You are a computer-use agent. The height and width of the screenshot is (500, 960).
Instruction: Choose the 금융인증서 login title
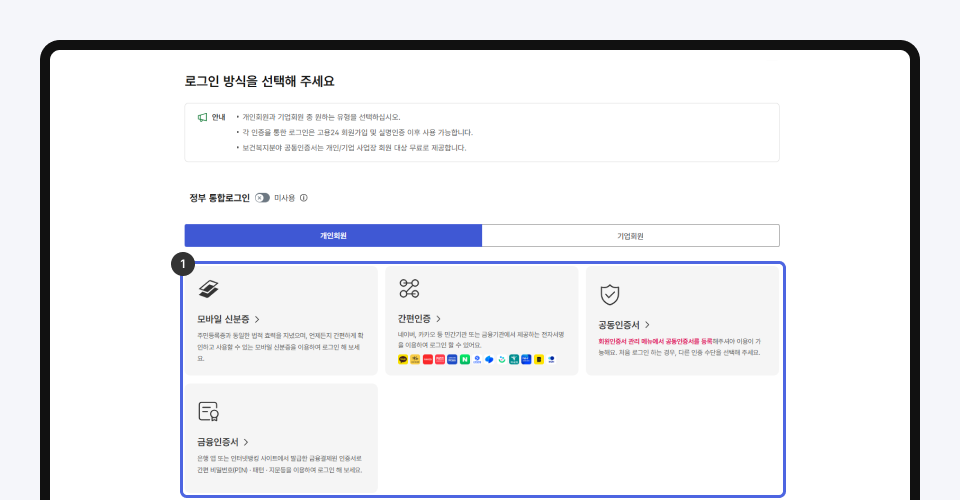[217, 442]
